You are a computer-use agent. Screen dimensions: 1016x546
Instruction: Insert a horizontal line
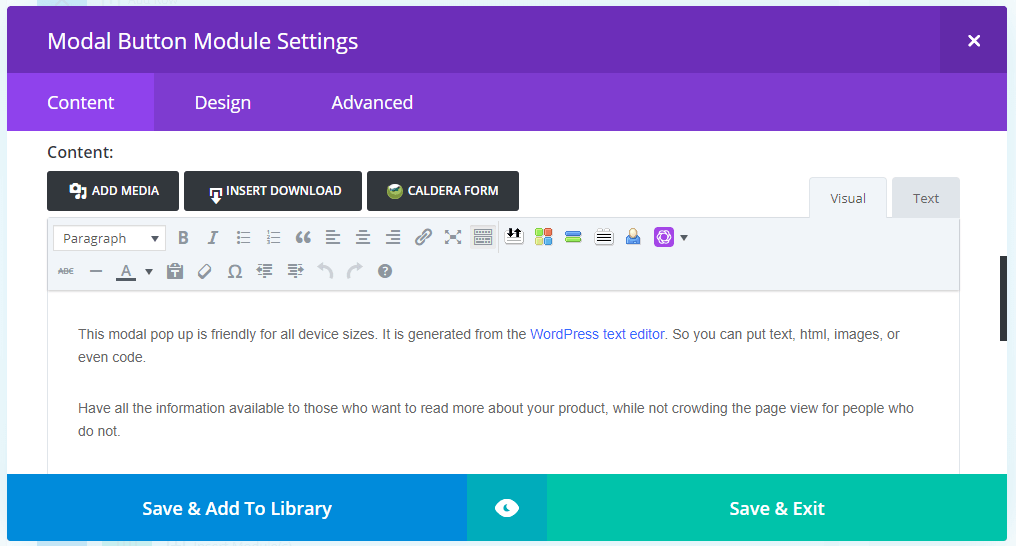pos(96,271)
